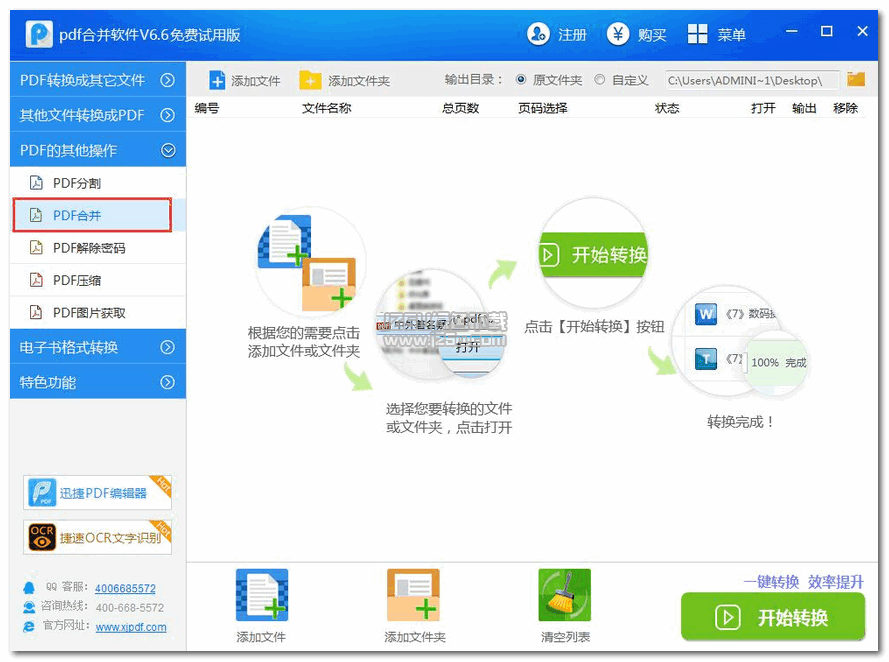Open the 电子书格式转换 category

[98, 347]
